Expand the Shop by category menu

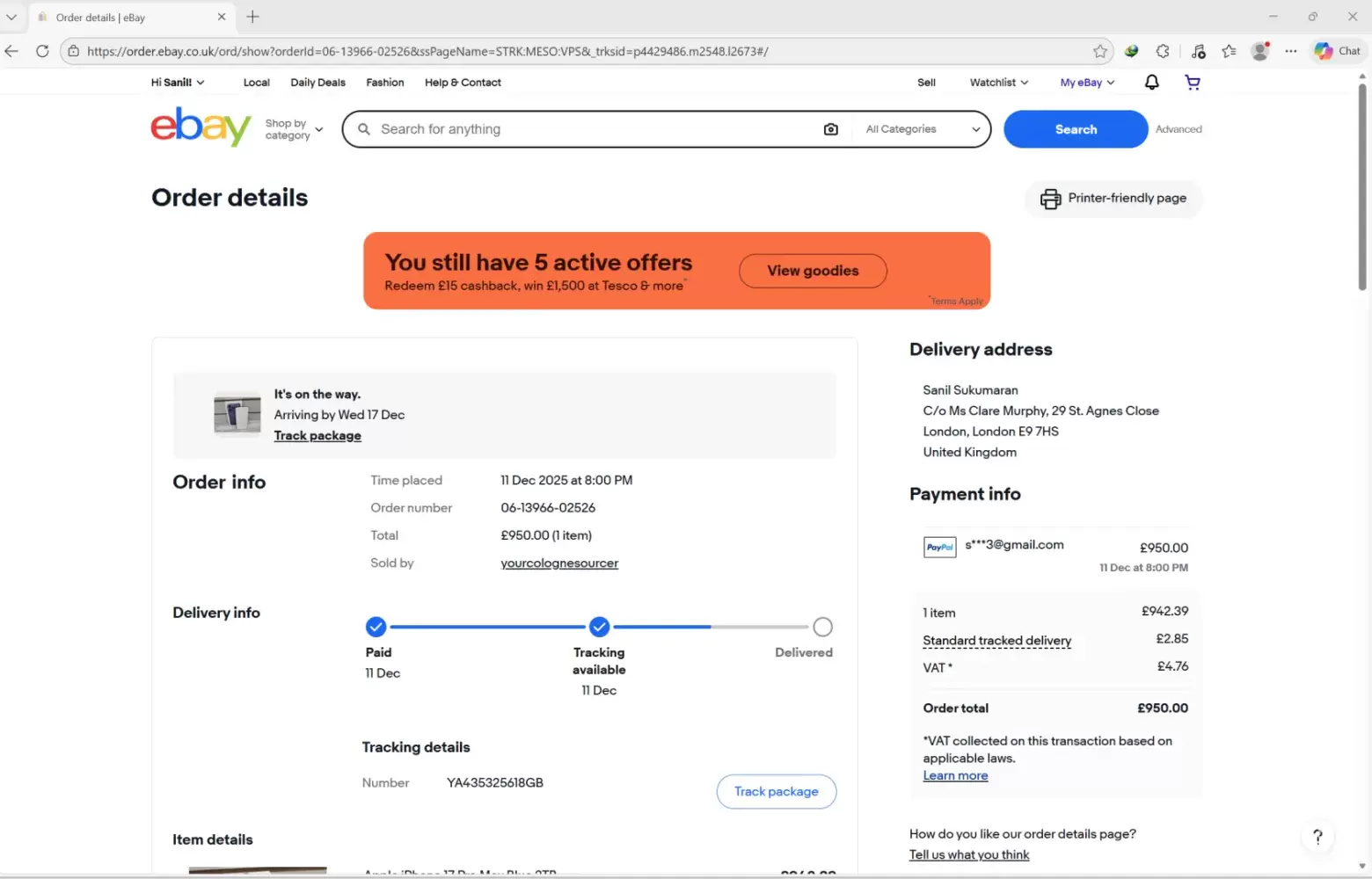pyautogui.click(x=294, y=129)
